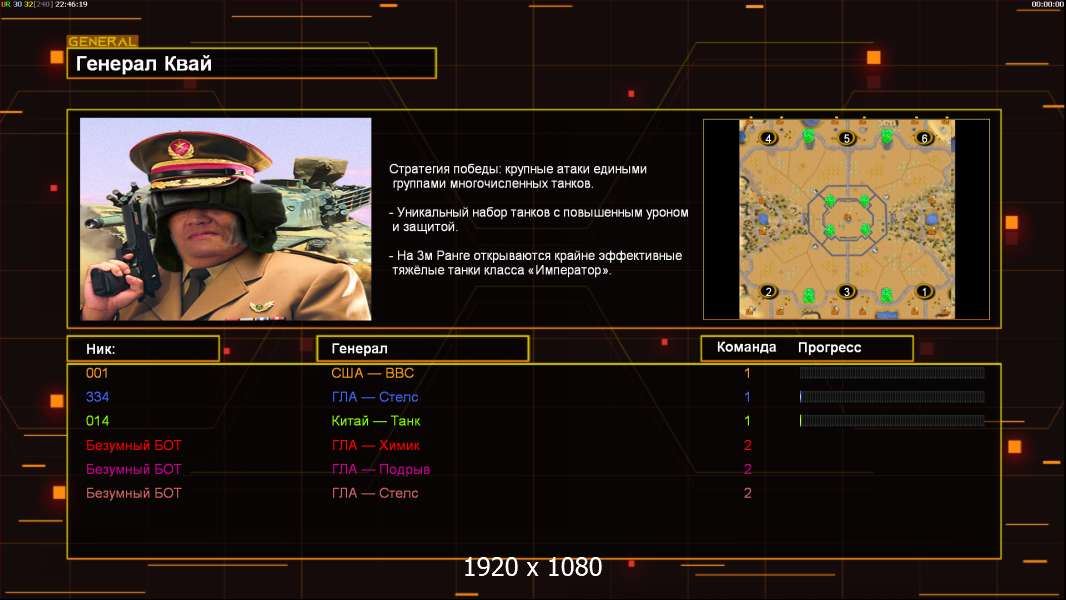The height and width of the screenshot is (600, 1066).
Task: Click the 'Генерал Квай' title field
Action: click(252, 63)
